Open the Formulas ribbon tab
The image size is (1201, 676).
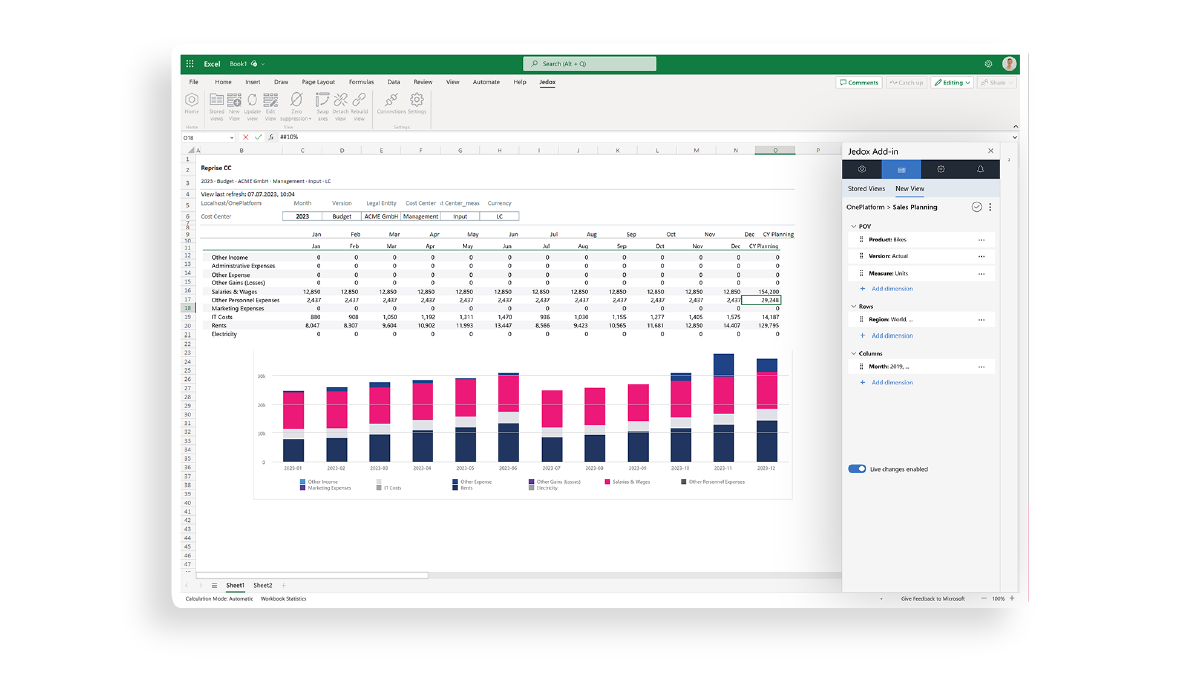click(x=361, y=82)
